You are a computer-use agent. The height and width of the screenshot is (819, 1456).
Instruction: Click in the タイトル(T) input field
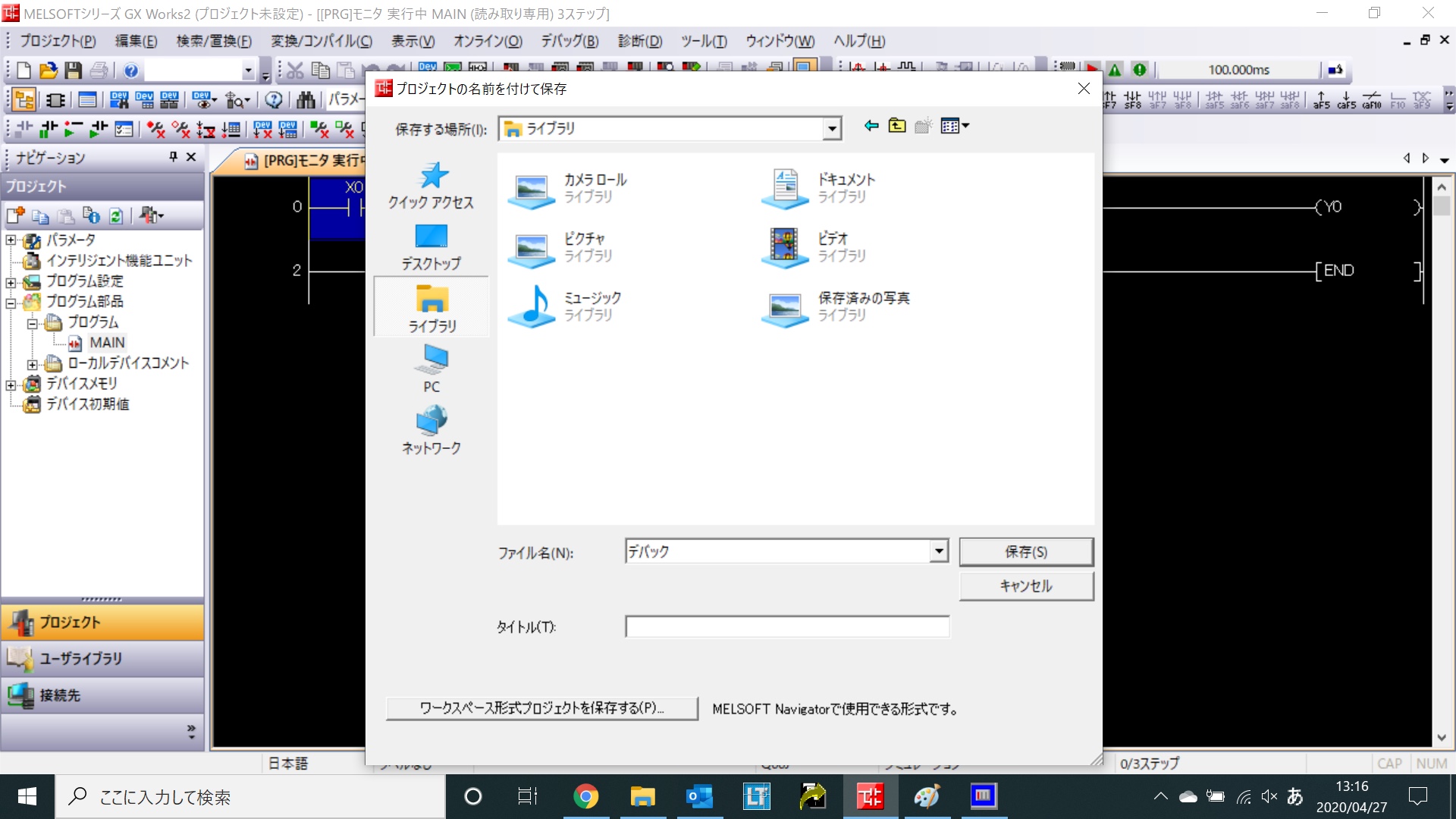coord(787,626)
